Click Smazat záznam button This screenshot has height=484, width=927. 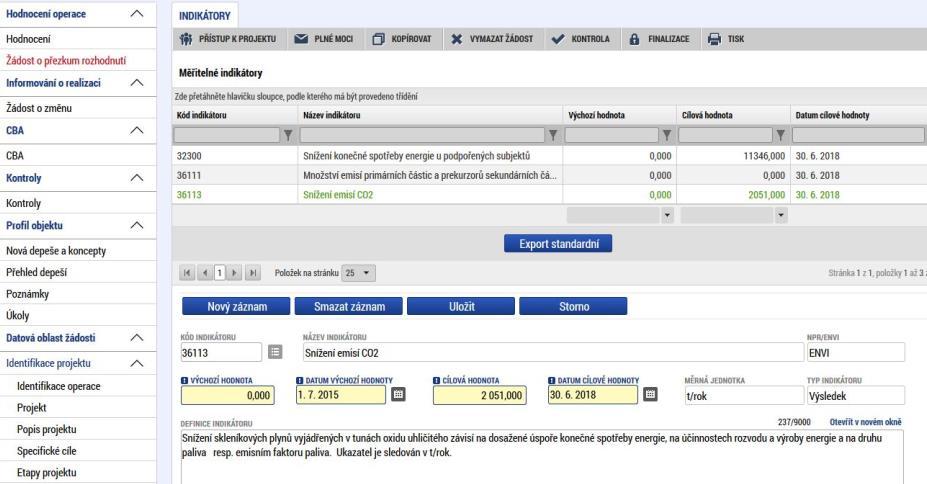point(349,306)
